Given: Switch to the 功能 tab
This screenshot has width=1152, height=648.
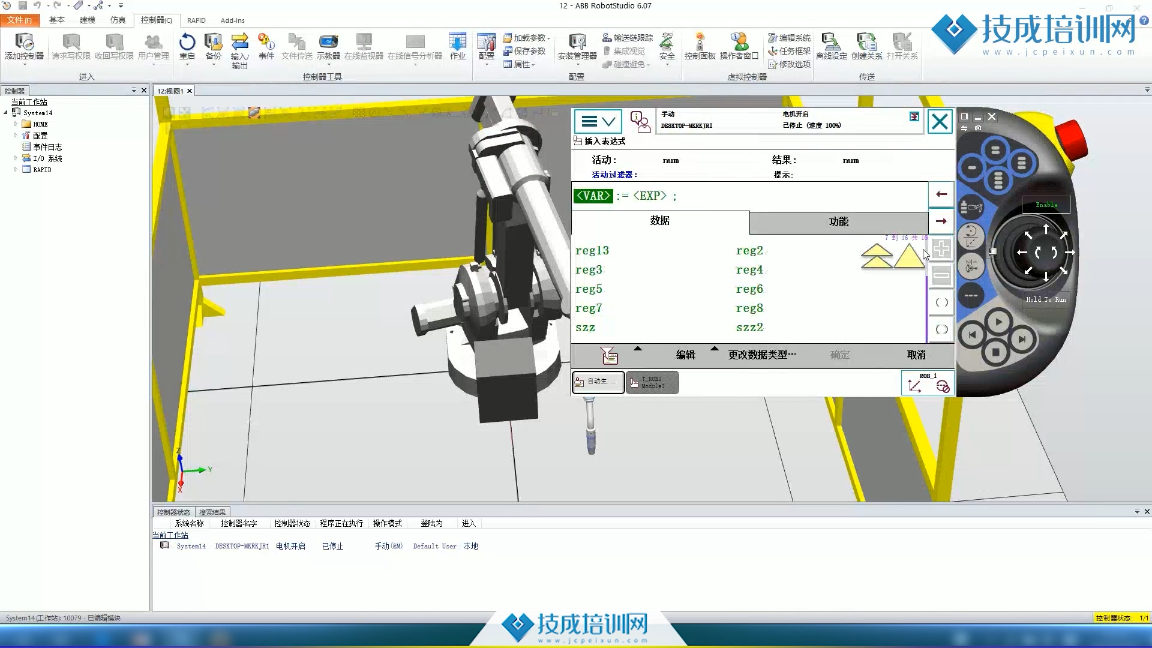Looking at the screenshot, I should (838, 222).
